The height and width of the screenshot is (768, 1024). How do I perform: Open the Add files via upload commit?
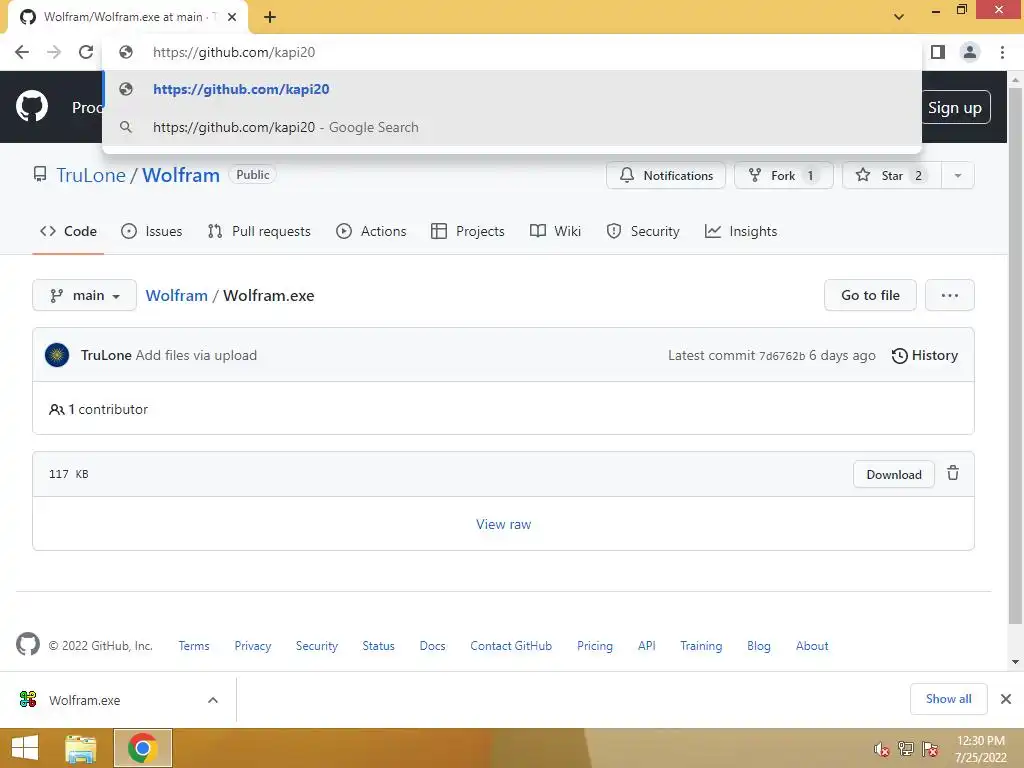[x=196, y=355]
